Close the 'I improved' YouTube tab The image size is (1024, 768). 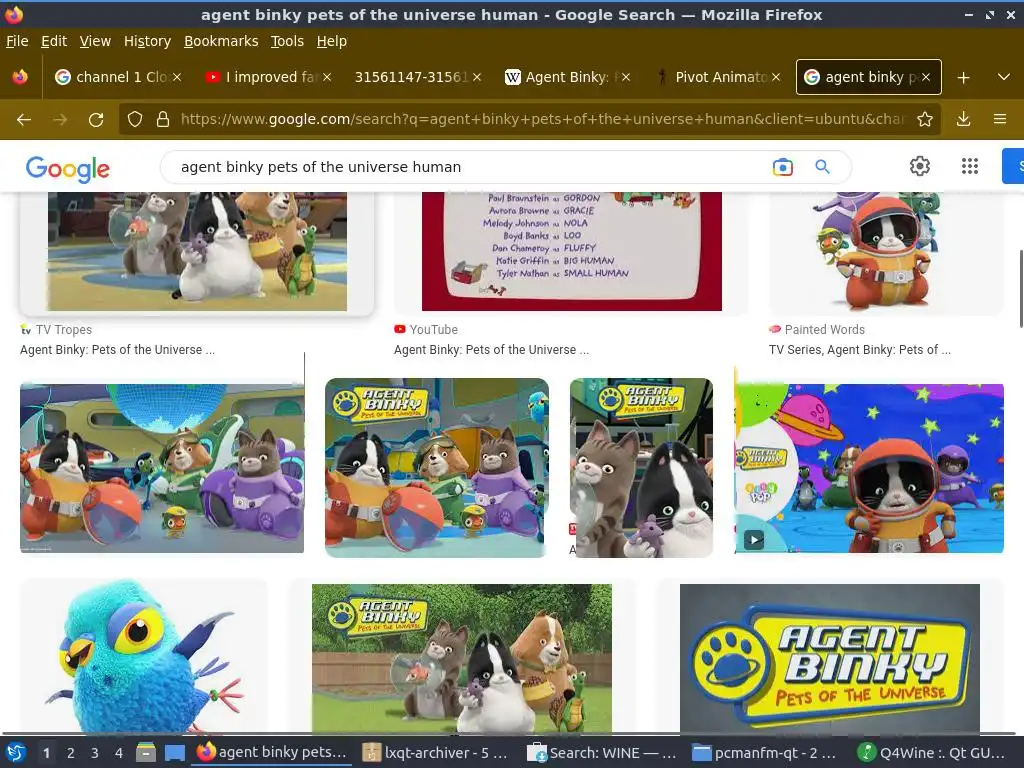pyautogui.click(x=327, y=77)
